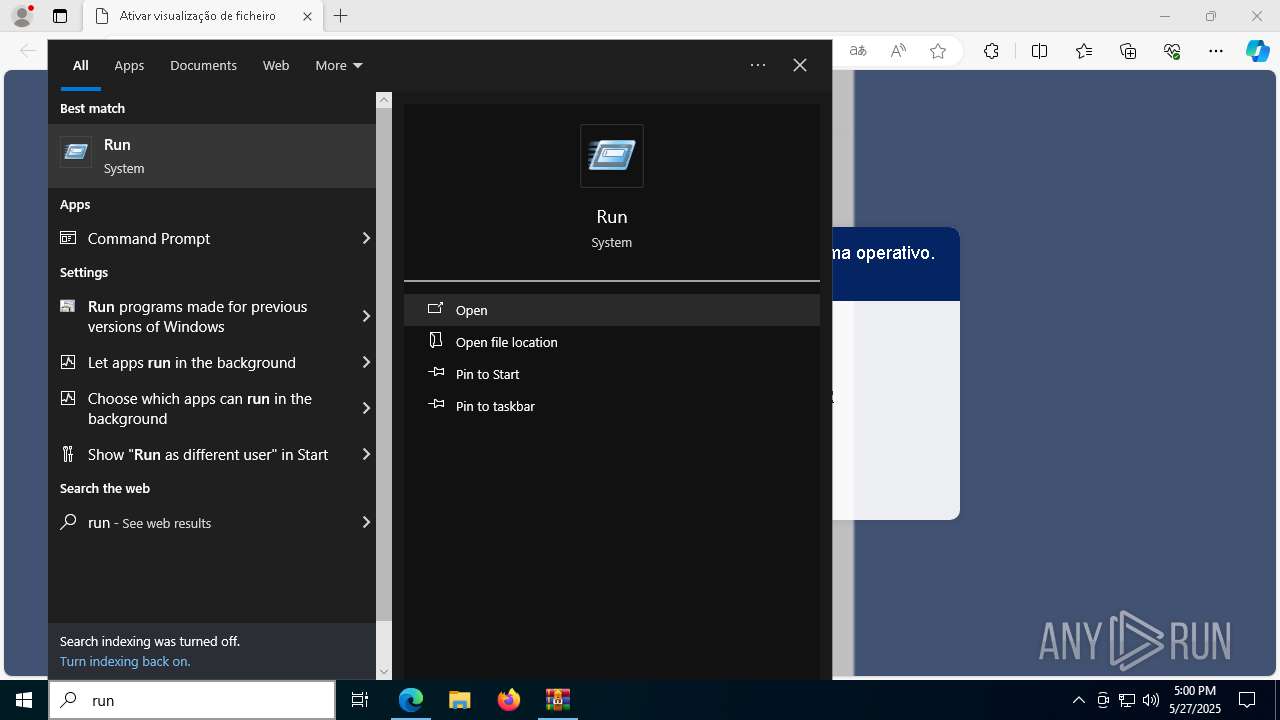Open File Explorer from the taskbar
Screen dimensions: 1280x720
click(x=459, y=700)
